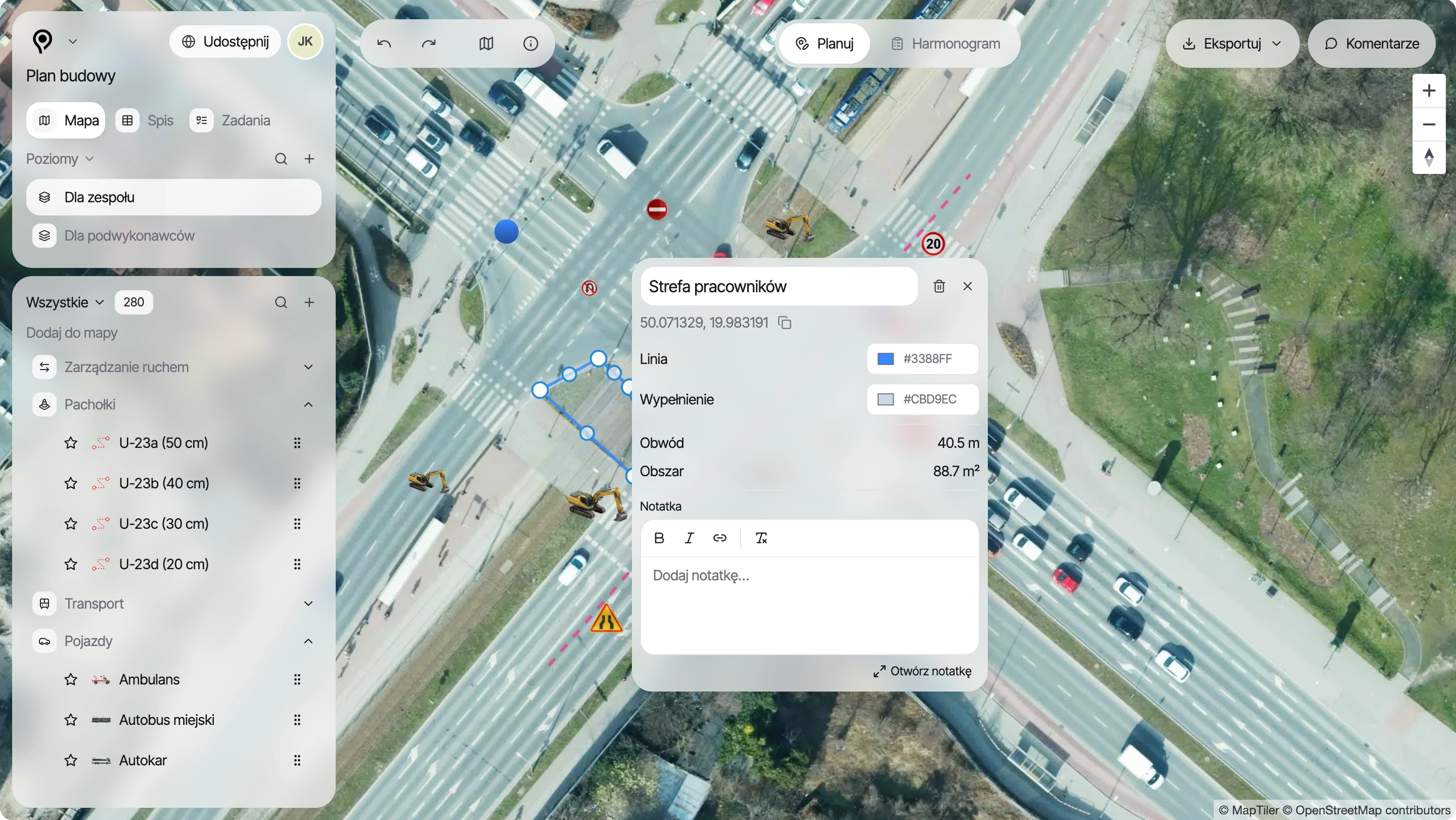Click the undo arrow icon

coord(384,44)
